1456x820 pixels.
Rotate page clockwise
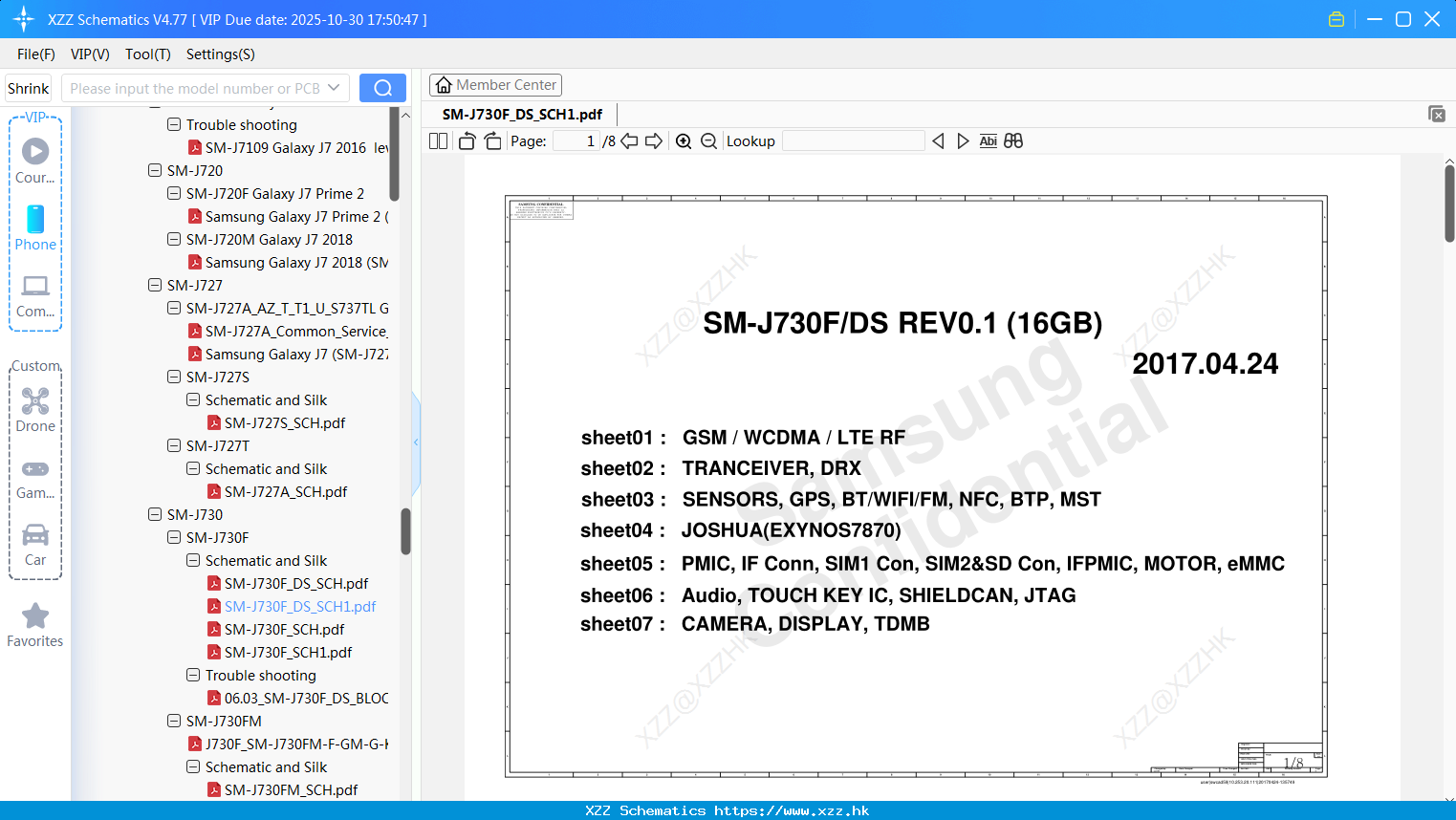(492, 140)
